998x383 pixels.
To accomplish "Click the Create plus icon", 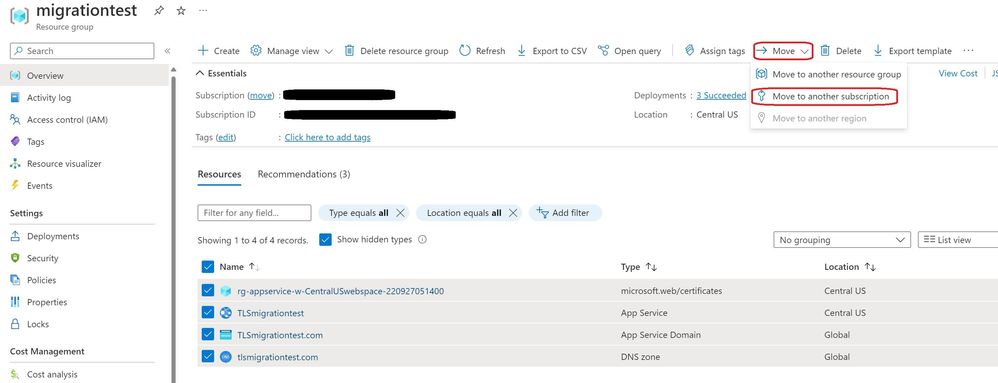I will 203,51.
